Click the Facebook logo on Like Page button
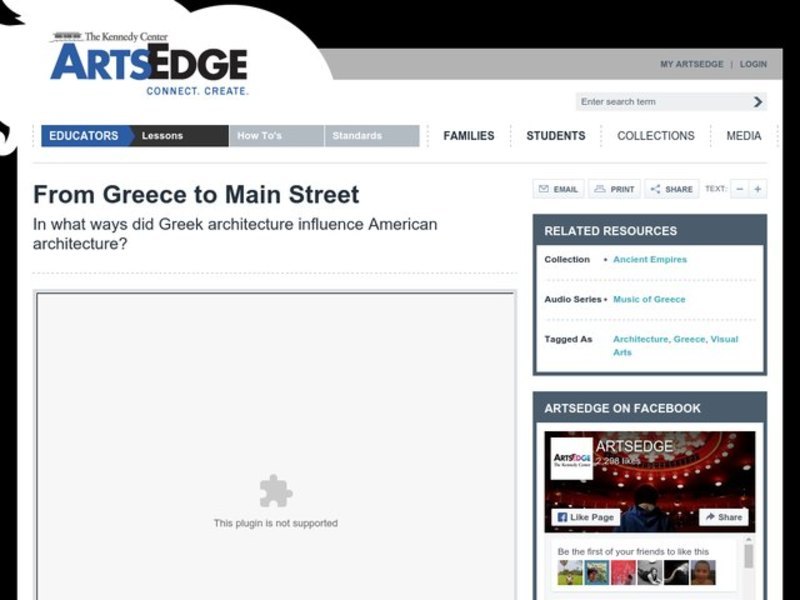This screenshot has height=600, width=800. 564,517
